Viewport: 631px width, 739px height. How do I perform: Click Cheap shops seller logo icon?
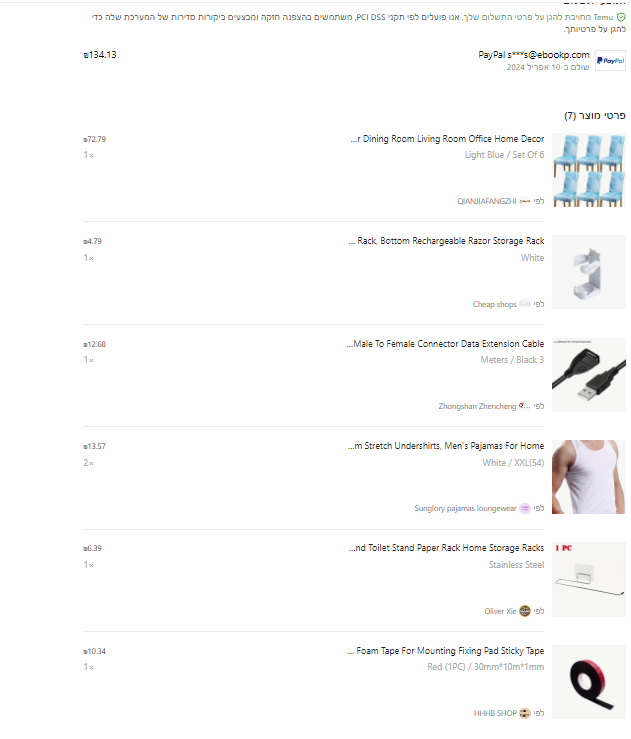pos(525,304)
